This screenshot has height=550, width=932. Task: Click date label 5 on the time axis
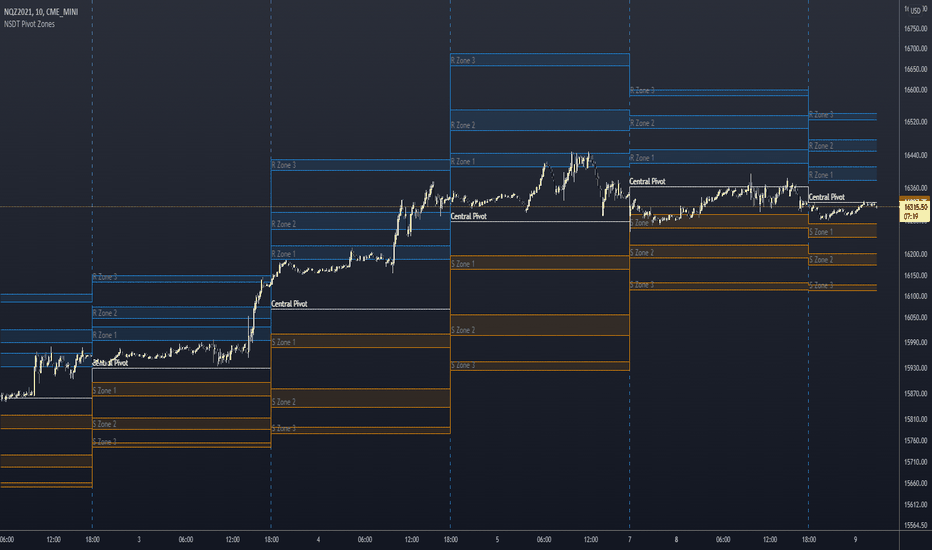pos(498,540)
